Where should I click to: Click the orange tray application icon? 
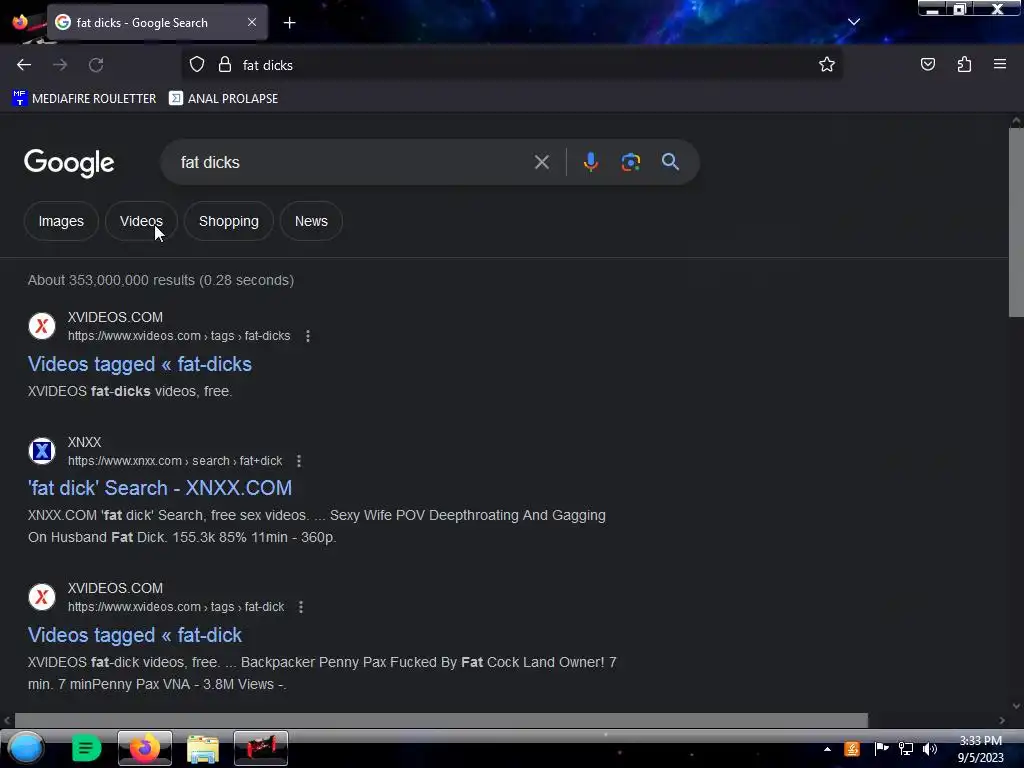[852, 748]
